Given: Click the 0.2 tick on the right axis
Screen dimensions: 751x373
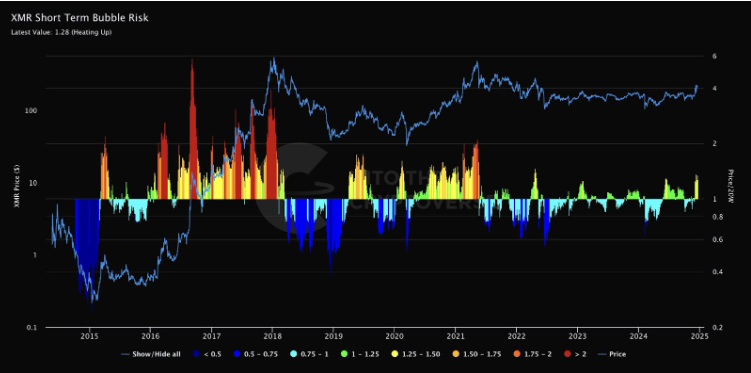Looking at the screenshot, I should 716,328.
